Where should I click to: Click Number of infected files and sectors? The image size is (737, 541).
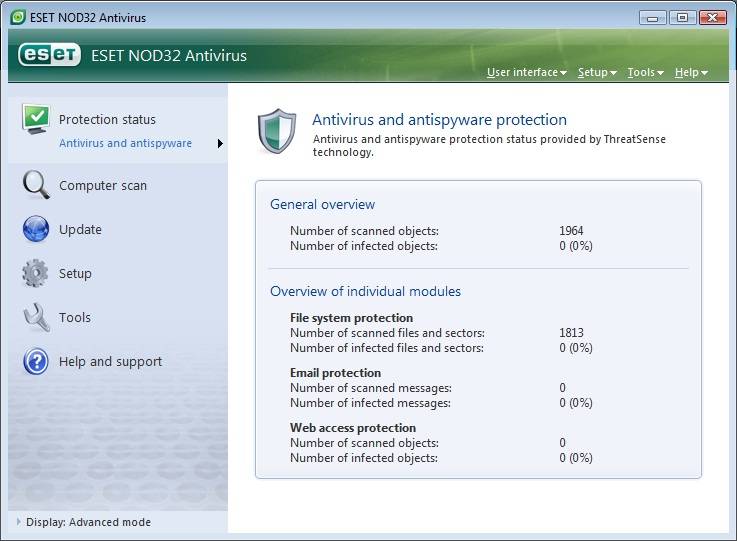387,348
